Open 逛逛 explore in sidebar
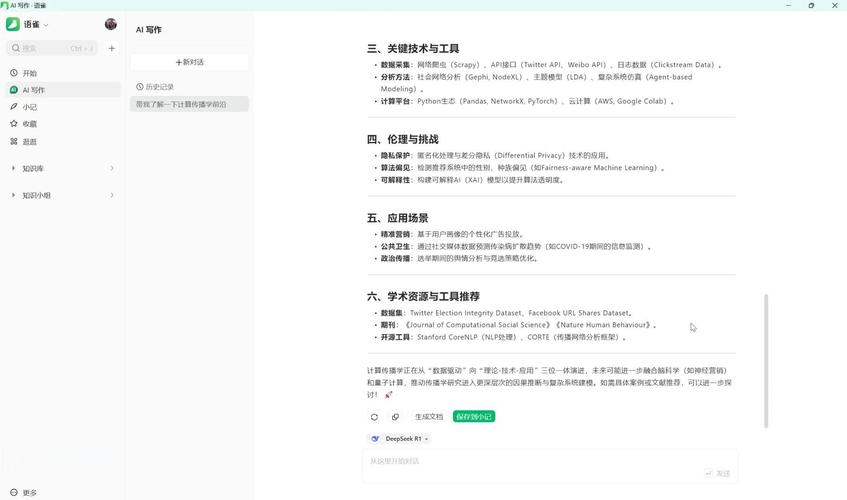 (x=64, y=141)
